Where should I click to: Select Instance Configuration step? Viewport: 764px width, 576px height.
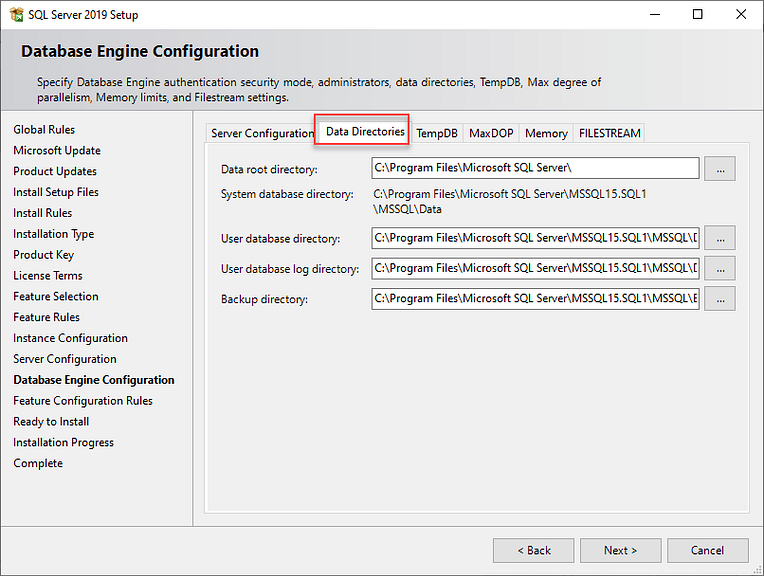coord(70,338)
